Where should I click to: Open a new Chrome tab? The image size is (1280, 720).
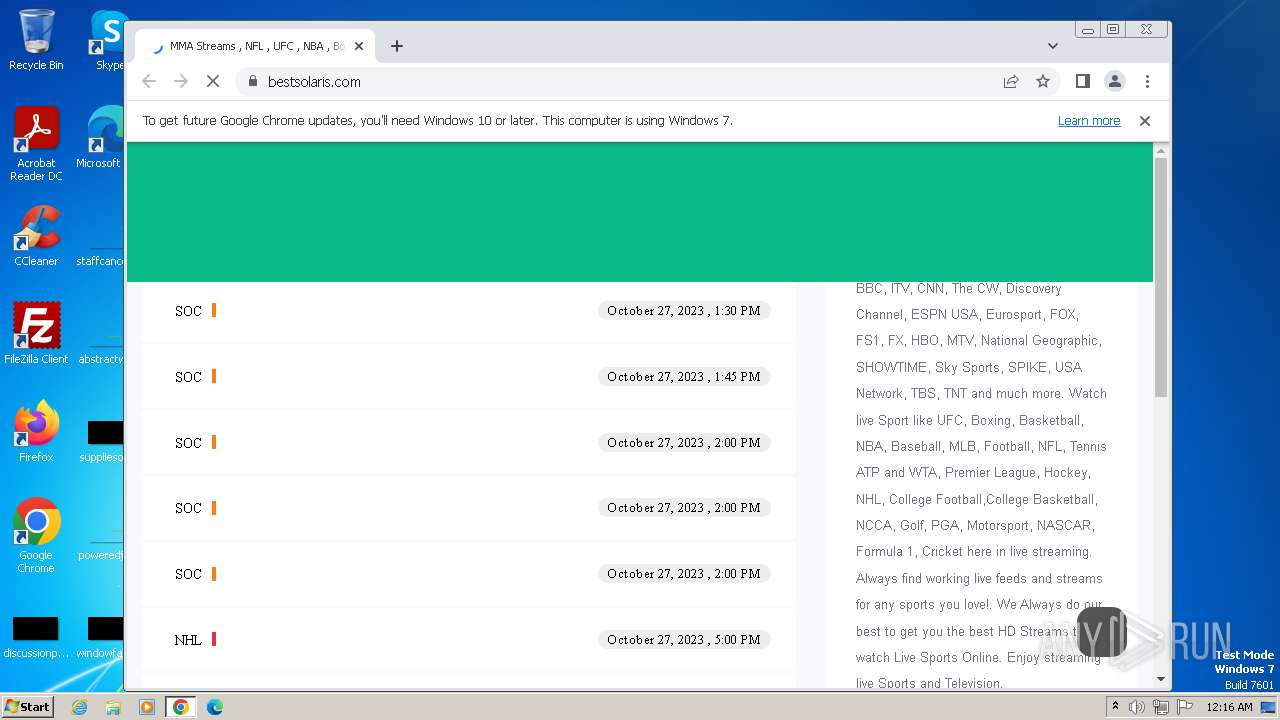point(397,46)
